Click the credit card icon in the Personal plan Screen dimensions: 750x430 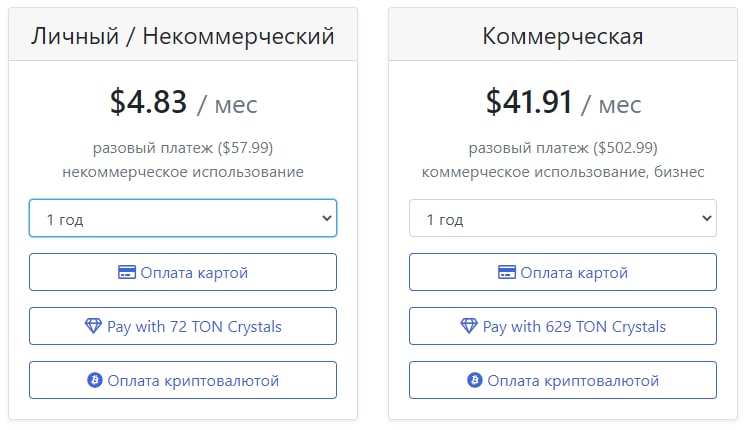pos(127,272)
